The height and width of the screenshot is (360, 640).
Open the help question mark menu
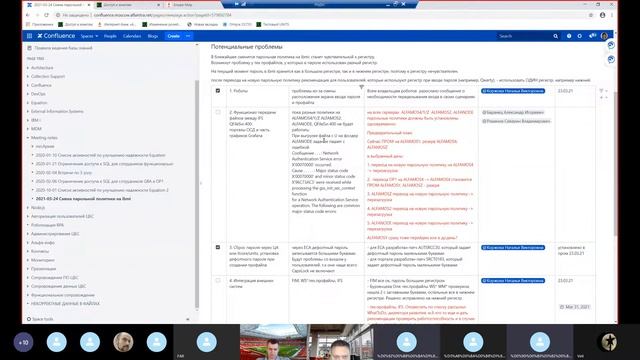pos(569,36)
